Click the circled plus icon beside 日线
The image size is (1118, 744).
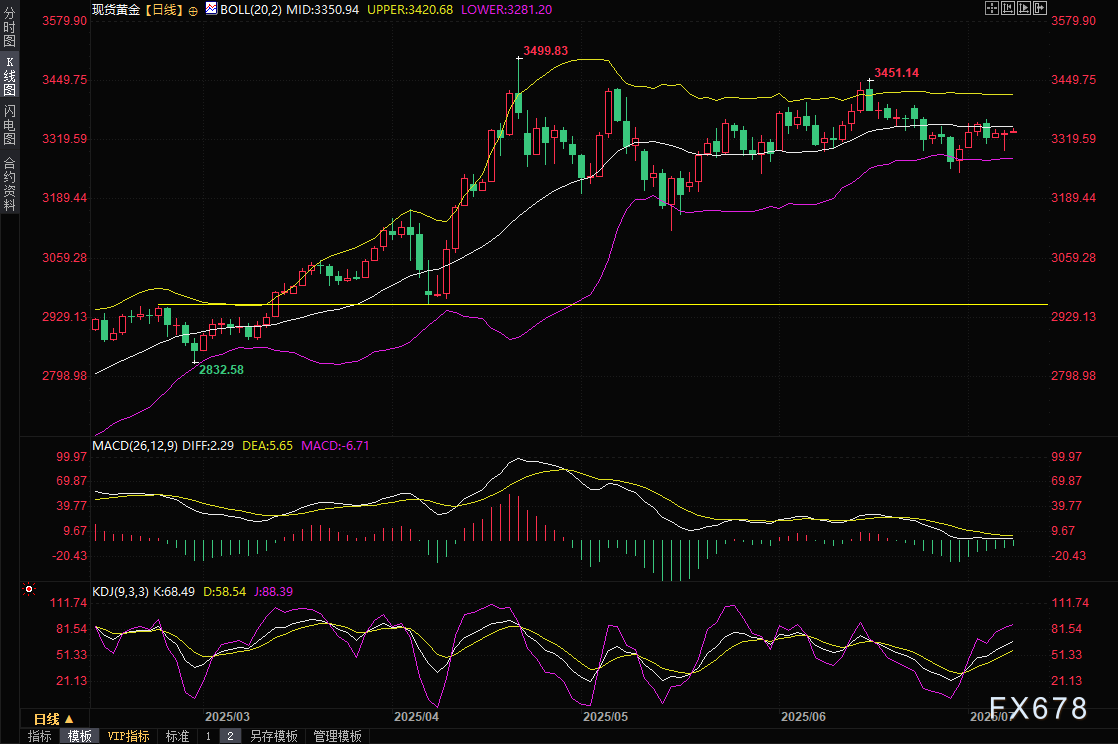coord(192,8)
